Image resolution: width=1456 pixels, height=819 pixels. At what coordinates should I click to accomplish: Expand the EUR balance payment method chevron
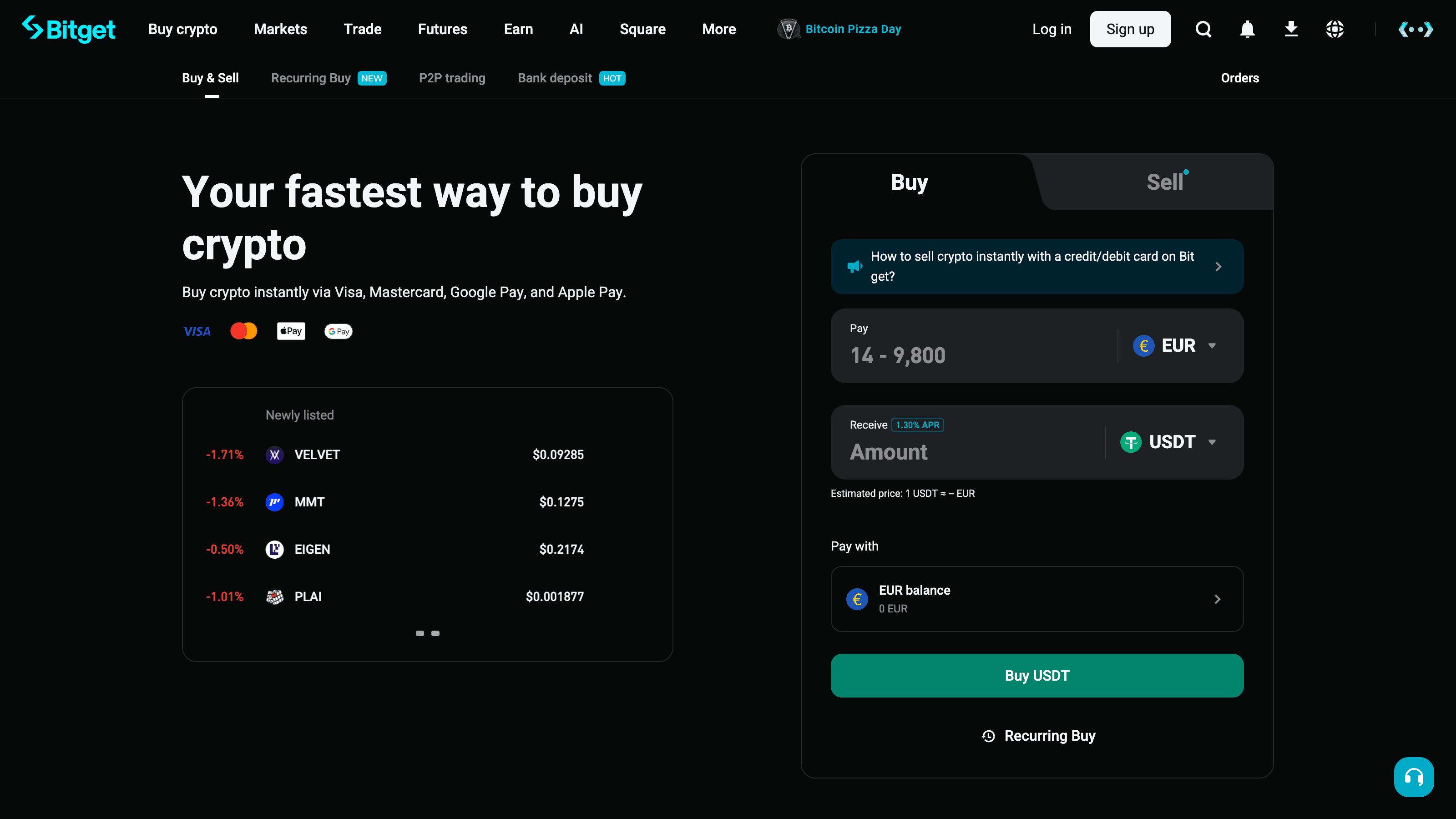click(1218, 599)
